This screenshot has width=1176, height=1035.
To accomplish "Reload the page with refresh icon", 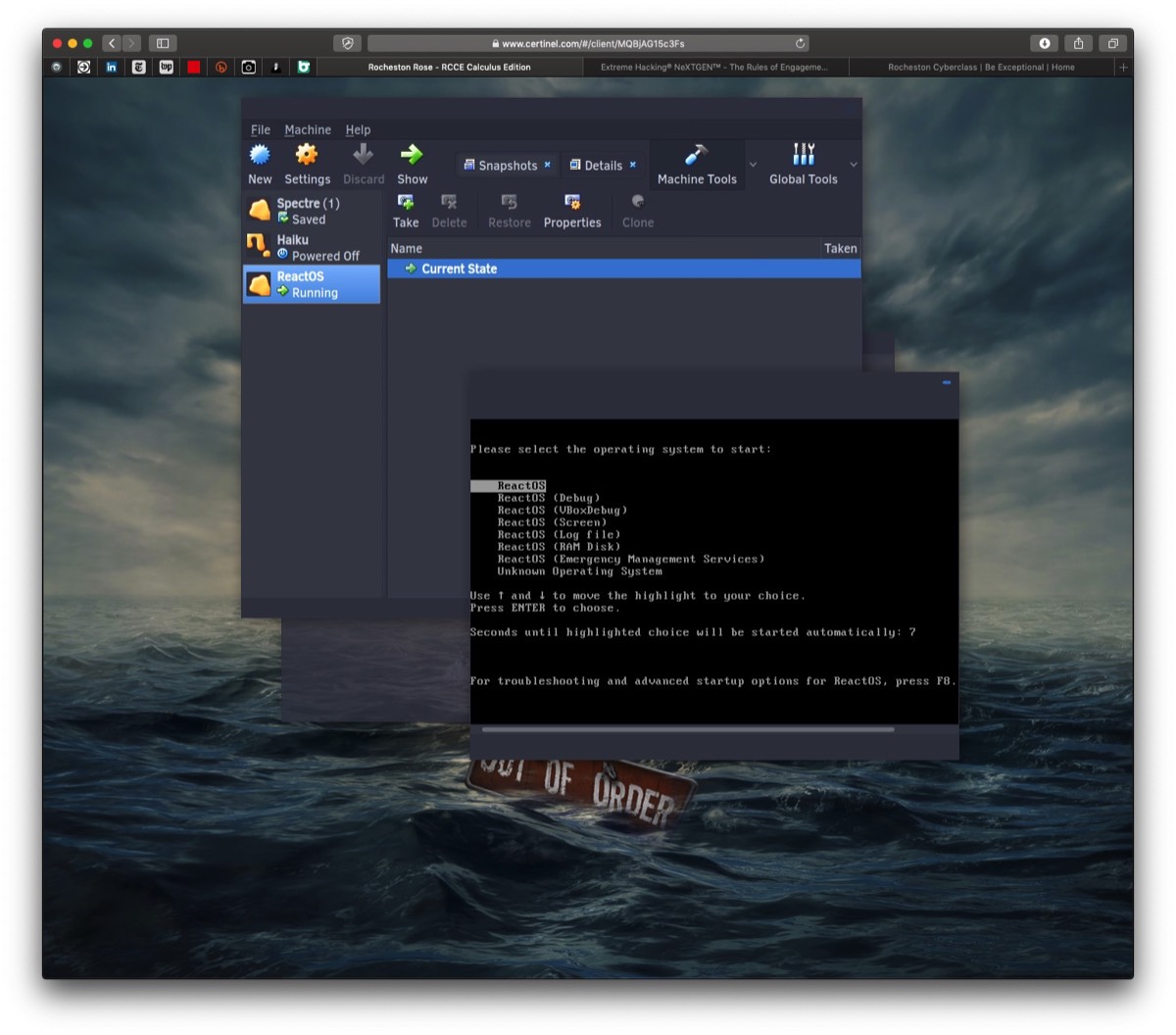I will tap(800, 43).
